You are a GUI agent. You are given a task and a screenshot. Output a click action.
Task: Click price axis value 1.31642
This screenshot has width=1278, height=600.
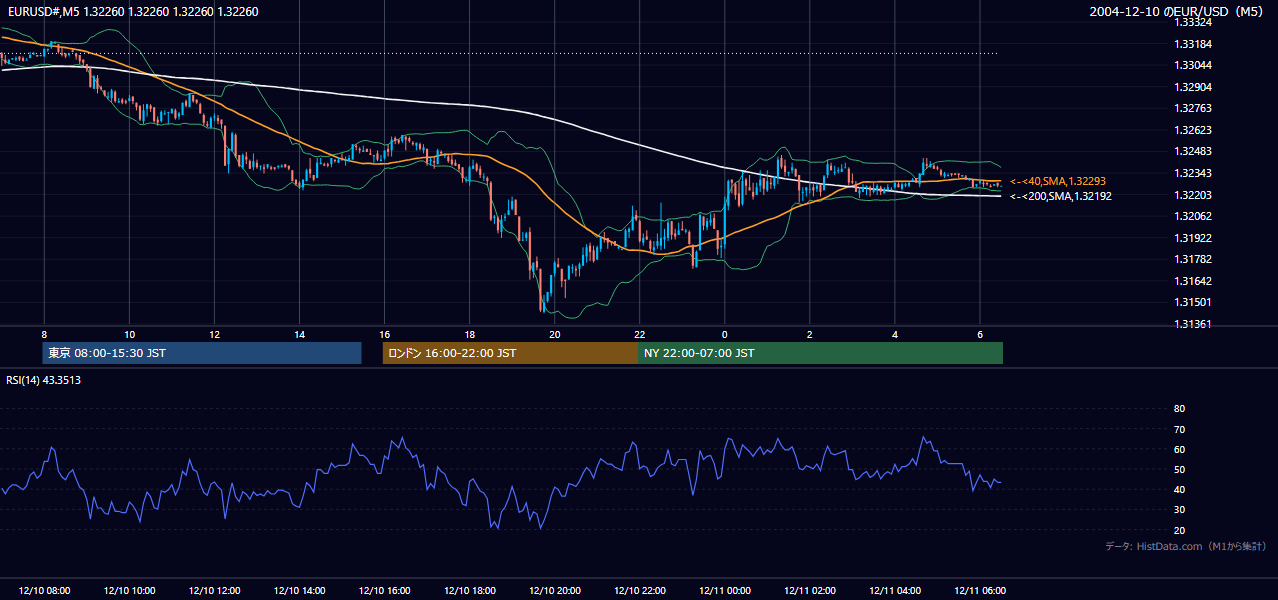pyautogui.click(x=1195, y=281)
